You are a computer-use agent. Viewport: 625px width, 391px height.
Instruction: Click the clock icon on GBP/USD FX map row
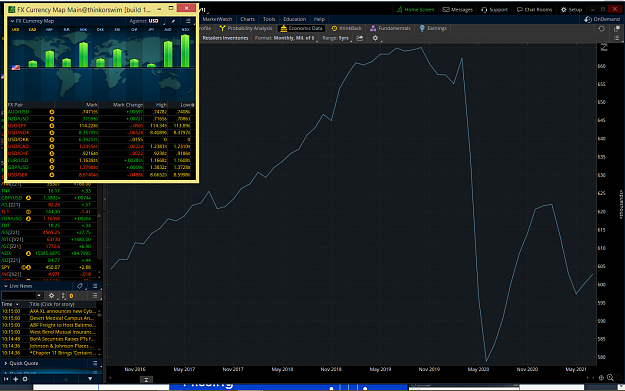pyautogui.click(x=52, y=168)
